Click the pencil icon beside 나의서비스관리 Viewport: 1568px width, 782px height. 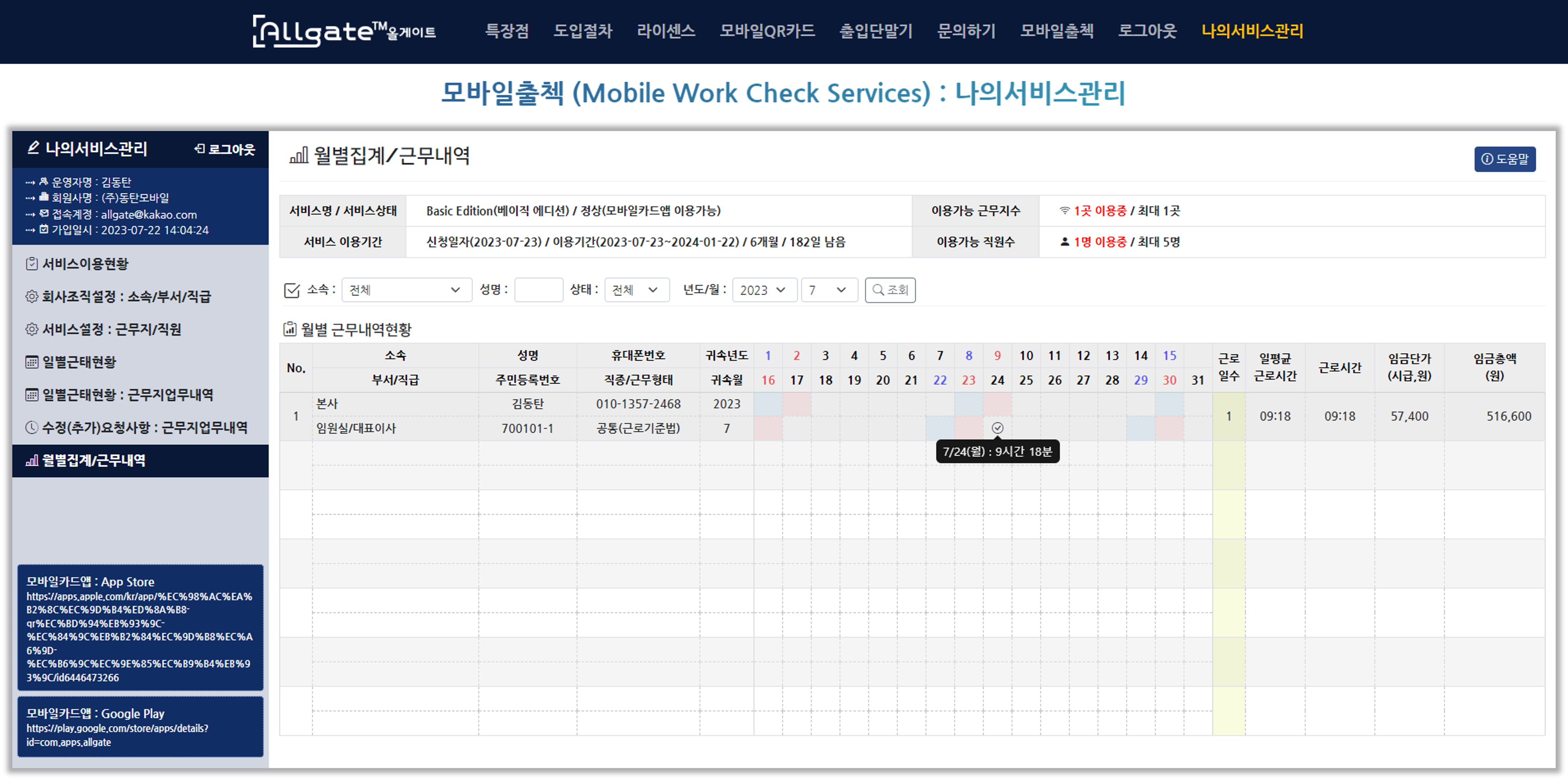[x=33, y=148]
